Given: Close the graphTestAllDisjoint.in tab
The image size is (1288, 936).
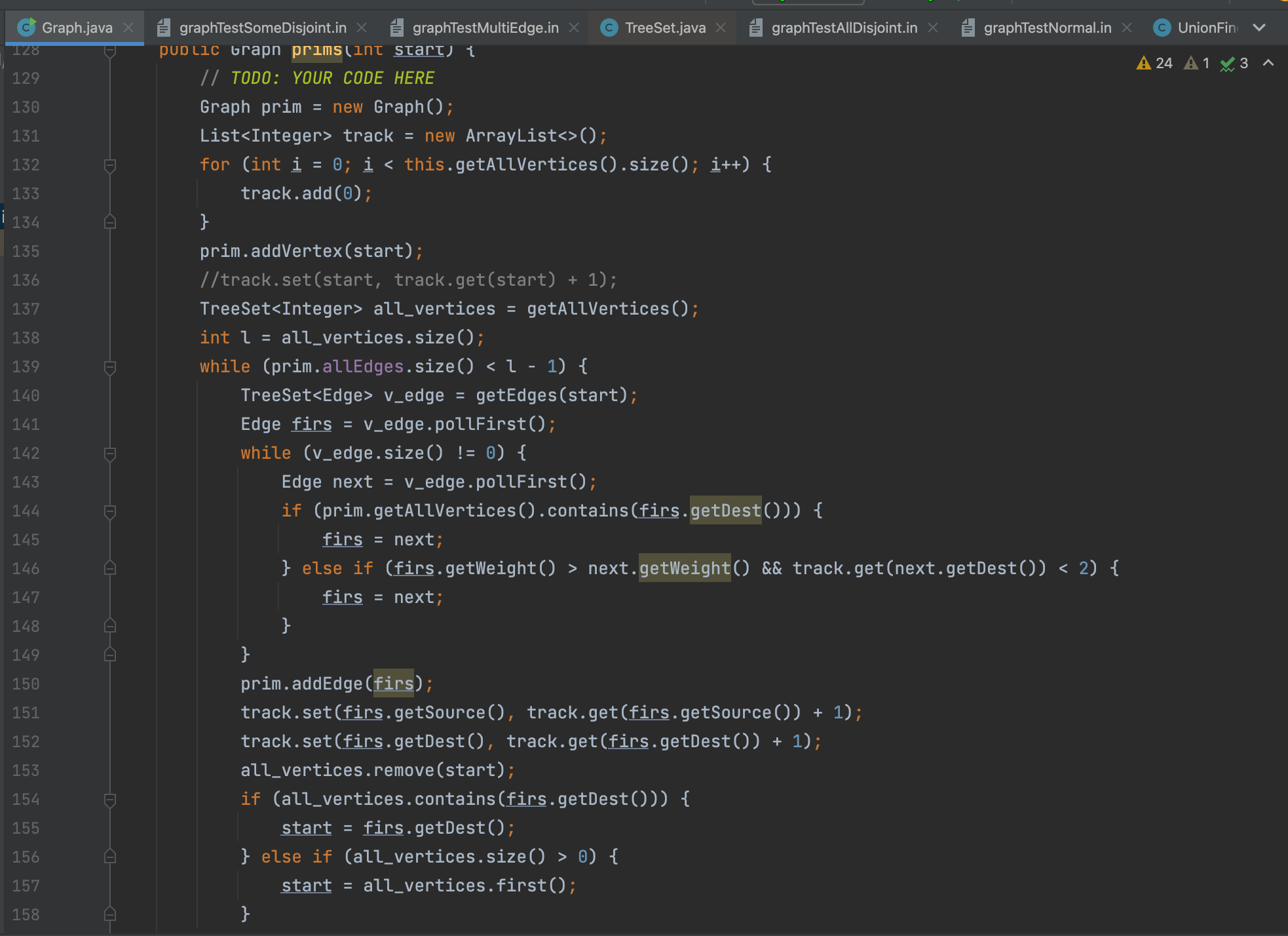Looking at the screenshot, I should click(933, 28).
